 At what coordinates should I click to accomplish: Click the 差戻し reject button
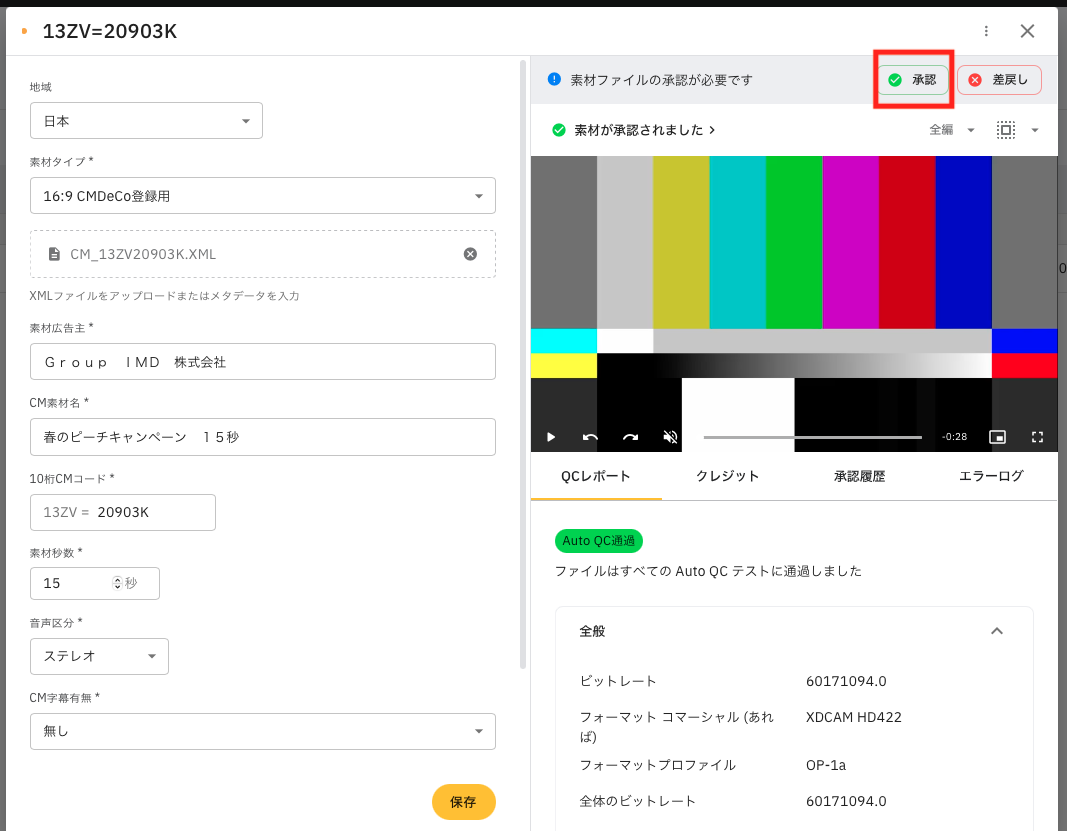pyautogui.click(x=999, y=80)
